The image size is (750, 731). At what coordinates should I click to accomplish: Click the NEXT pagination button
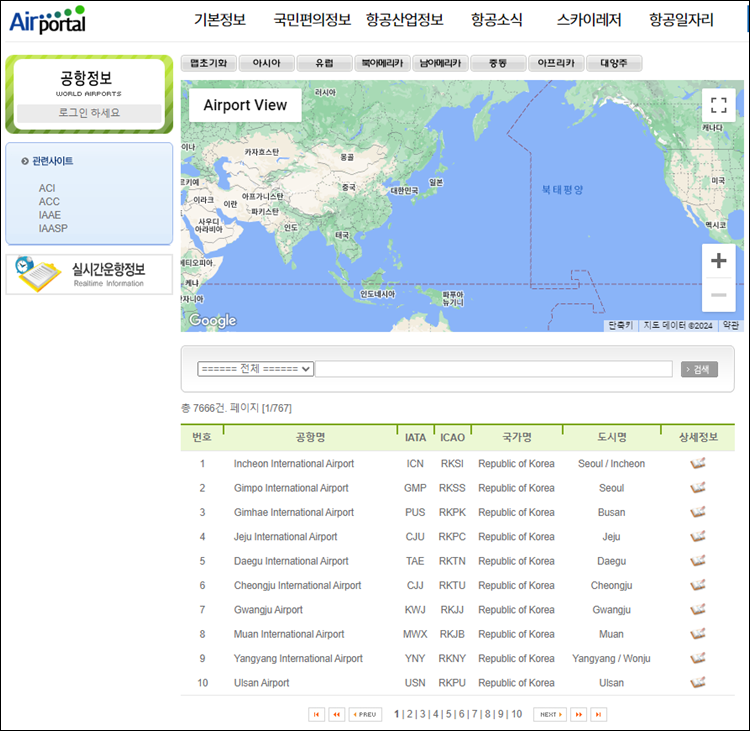550,714
